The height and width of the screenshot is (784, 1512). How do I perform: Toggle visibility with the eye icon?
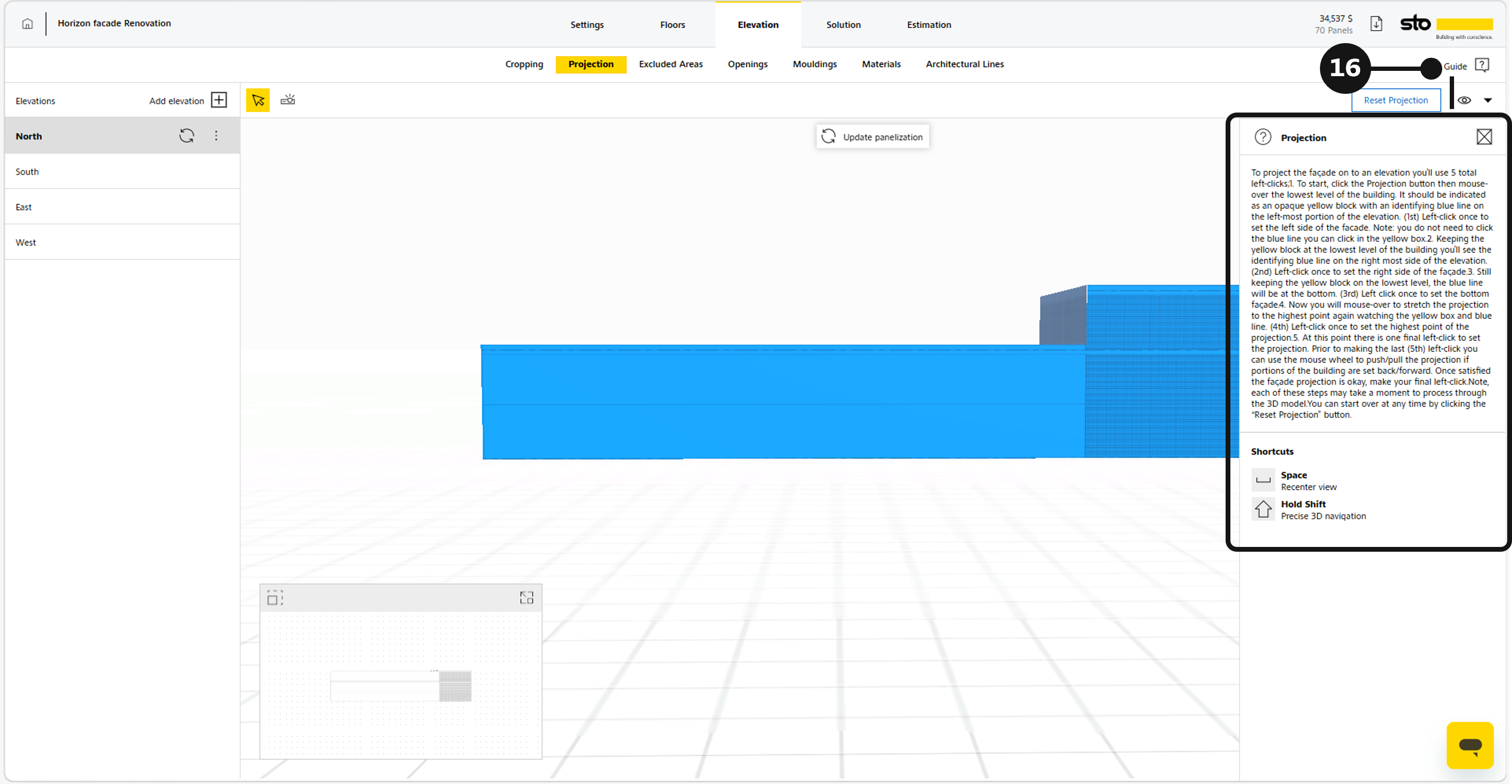pos(1465,101)
